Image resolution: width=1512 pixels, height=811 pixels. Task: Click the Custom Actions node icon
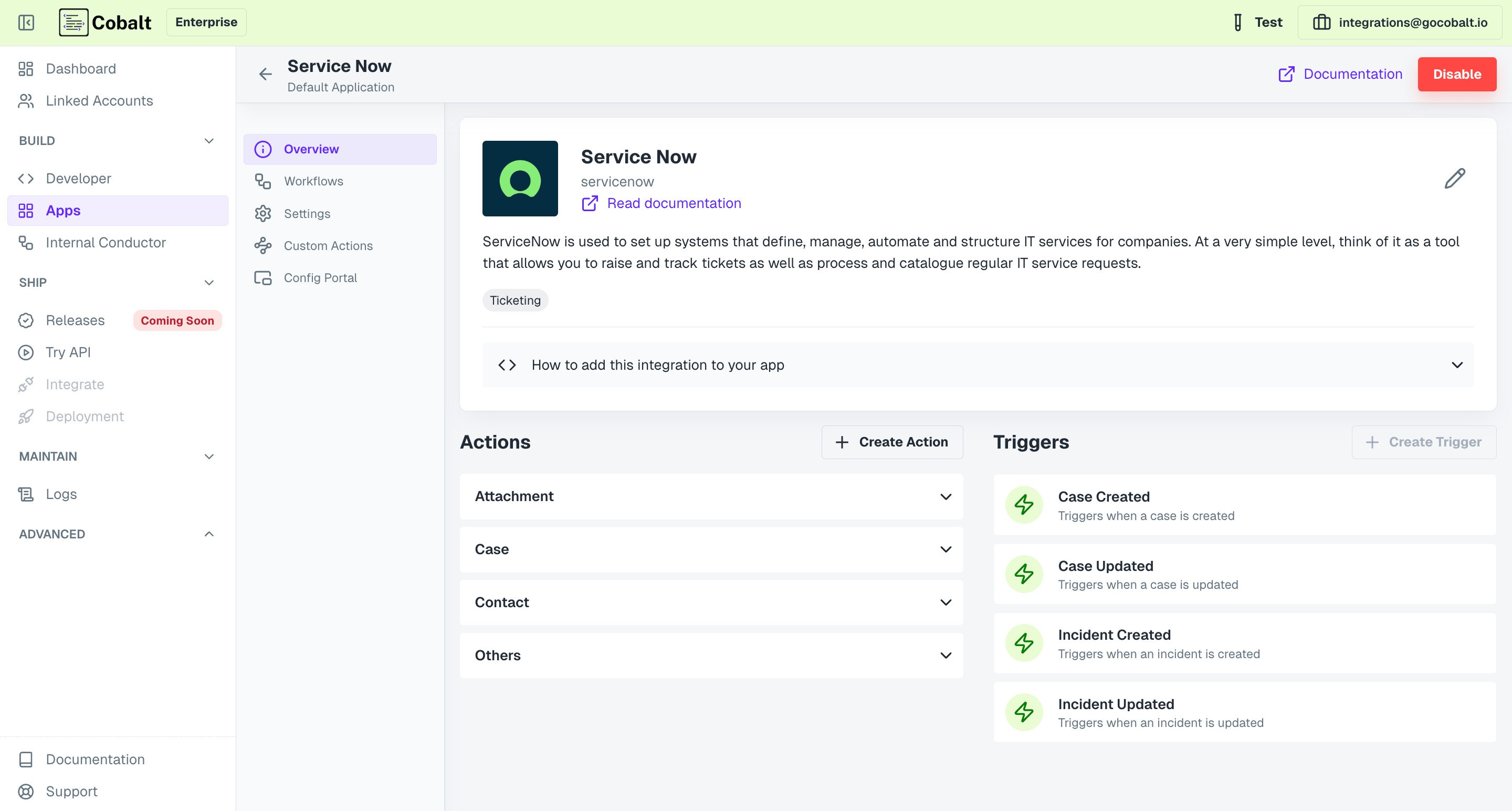pos(263,245)
